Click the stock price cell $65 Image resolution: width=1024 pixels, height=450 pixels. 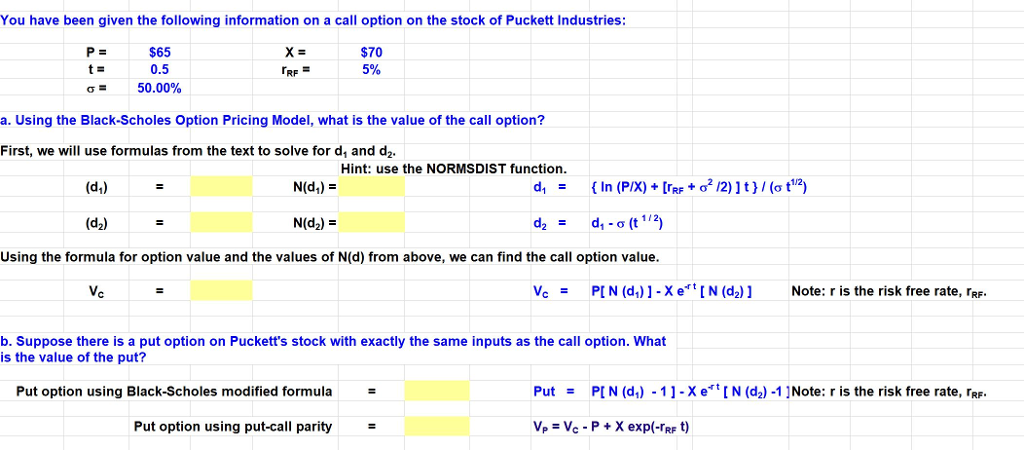(160, 53)
